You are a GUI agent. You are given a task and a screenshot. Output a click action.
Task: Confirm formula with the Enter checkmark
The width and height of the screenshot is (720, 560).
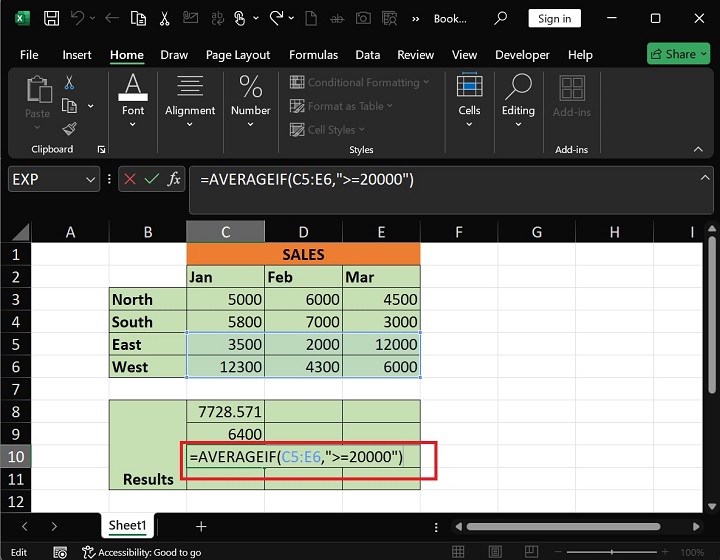click(152, 179)
